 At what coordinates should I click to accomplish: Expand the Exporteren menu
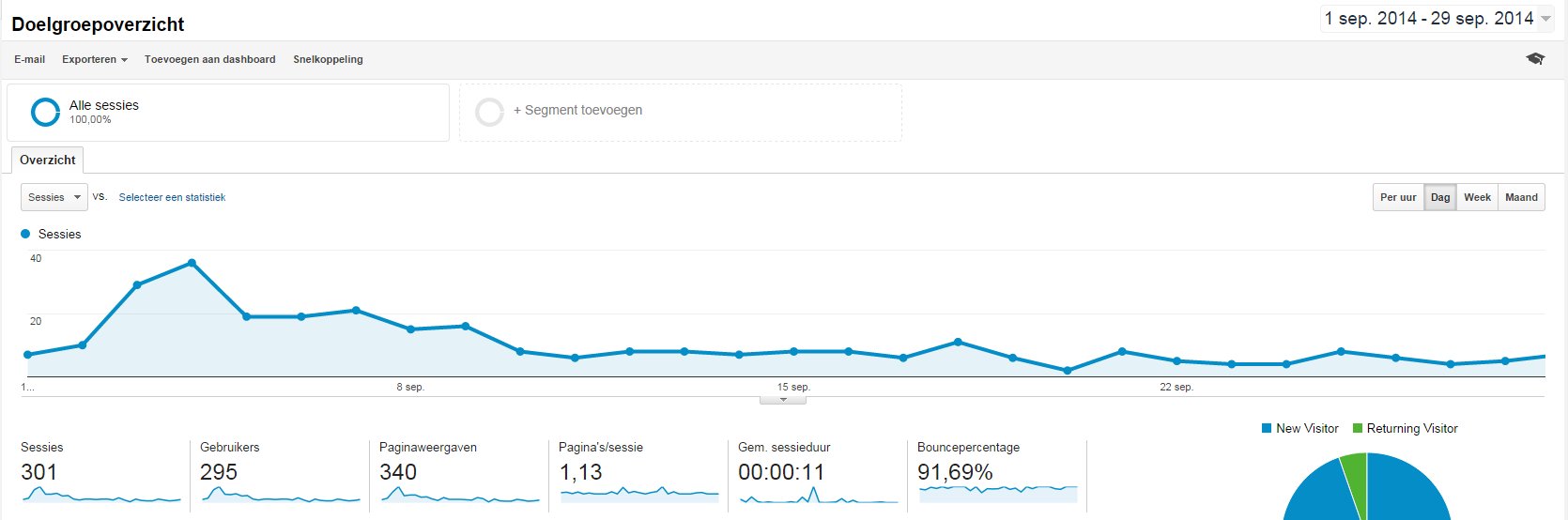(x=95, y=59)
